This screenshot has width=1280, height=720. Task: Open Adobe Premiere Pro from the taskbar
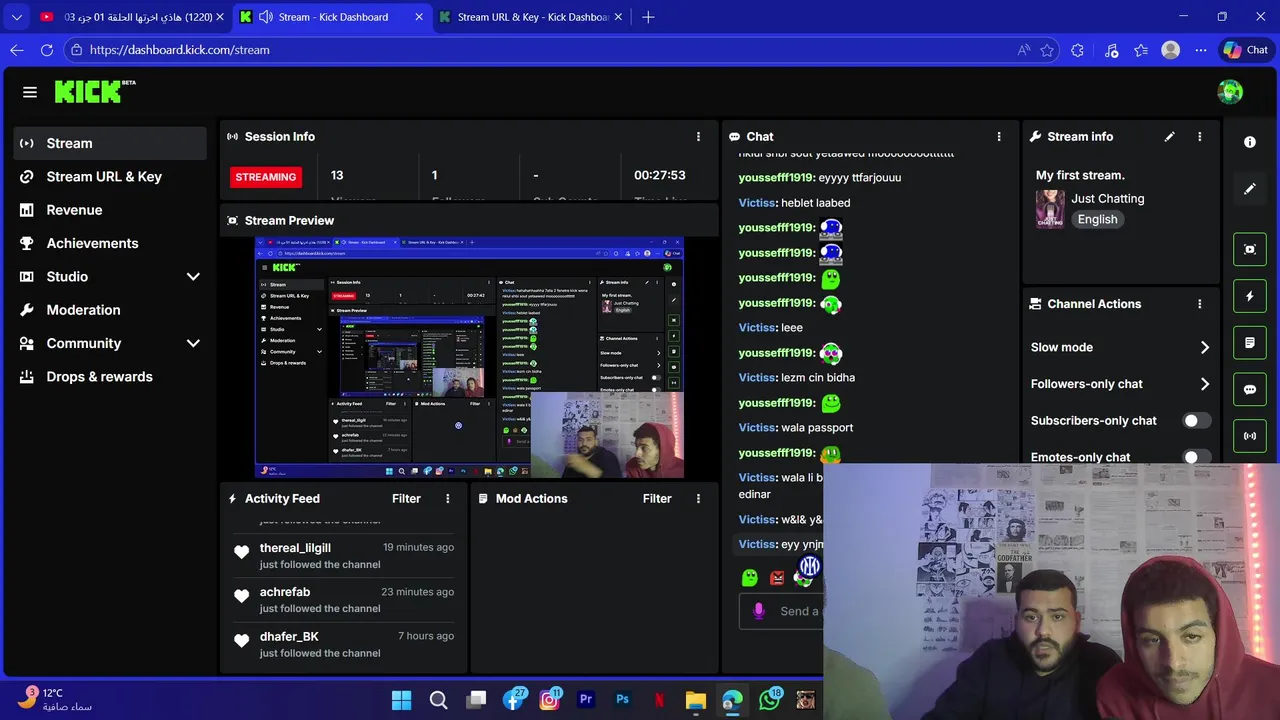click(x=586, y=700)
